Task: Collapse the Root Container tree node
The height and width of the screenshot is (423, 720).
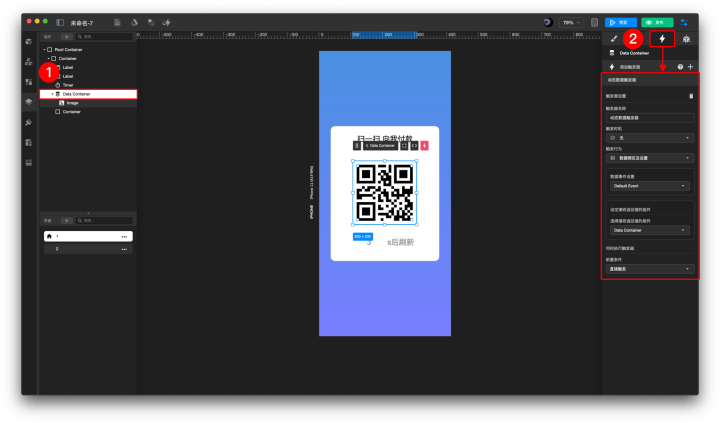Action: (x=45, y=50)
